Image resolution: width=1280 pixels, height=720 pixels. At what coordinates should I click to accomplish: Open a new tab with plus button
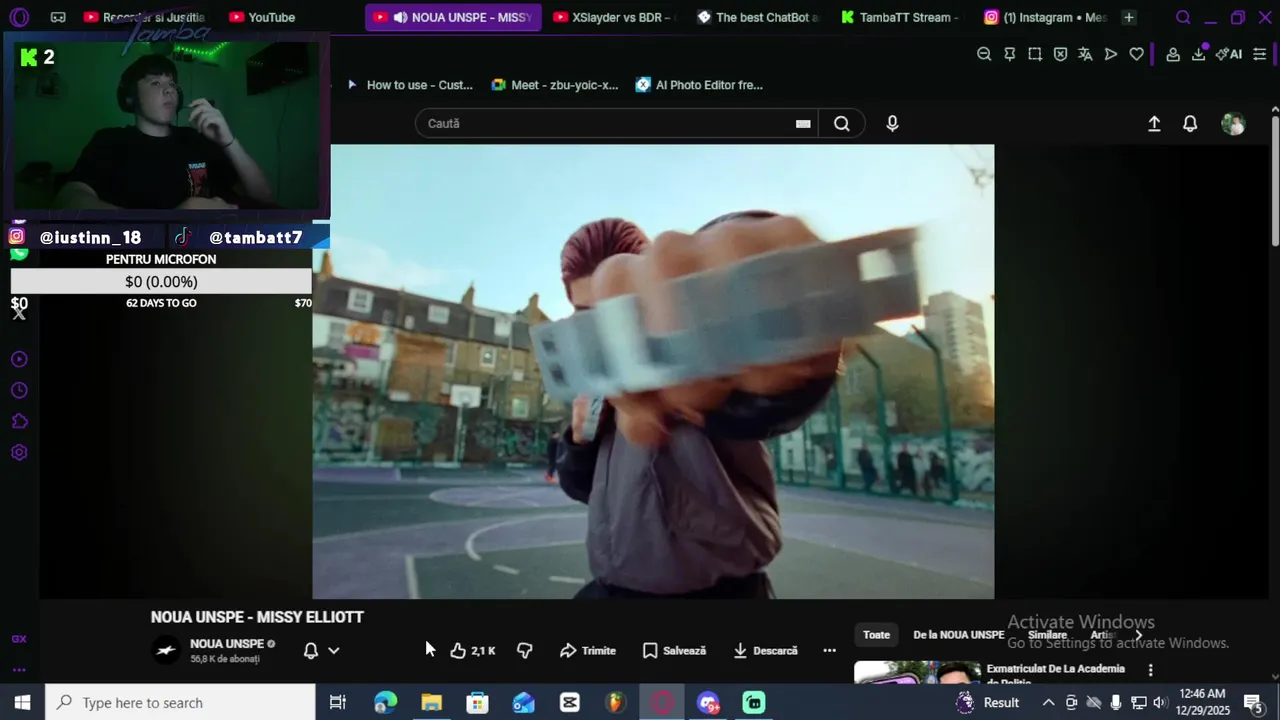tap(1129, 17)
